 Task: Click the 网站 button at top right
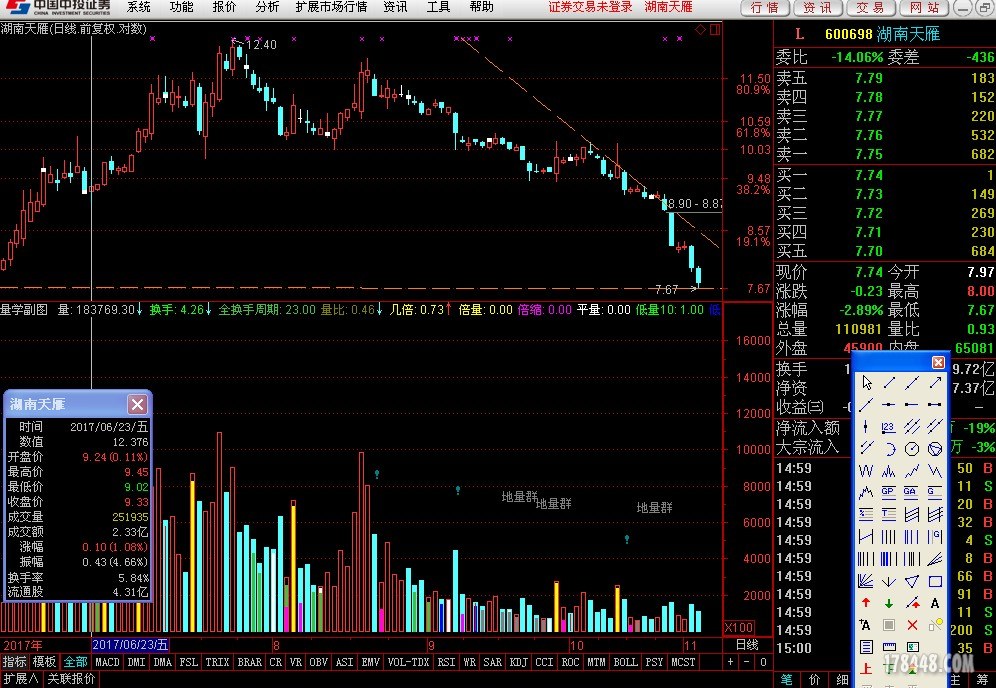click(924, 8)
